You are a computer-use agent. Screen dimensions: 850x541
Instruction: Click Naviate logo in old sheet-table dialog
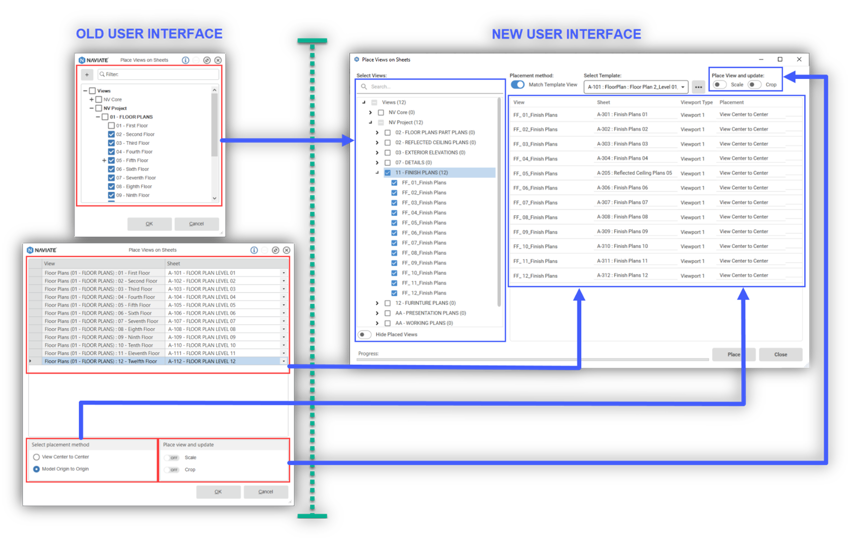coord(42,250)
